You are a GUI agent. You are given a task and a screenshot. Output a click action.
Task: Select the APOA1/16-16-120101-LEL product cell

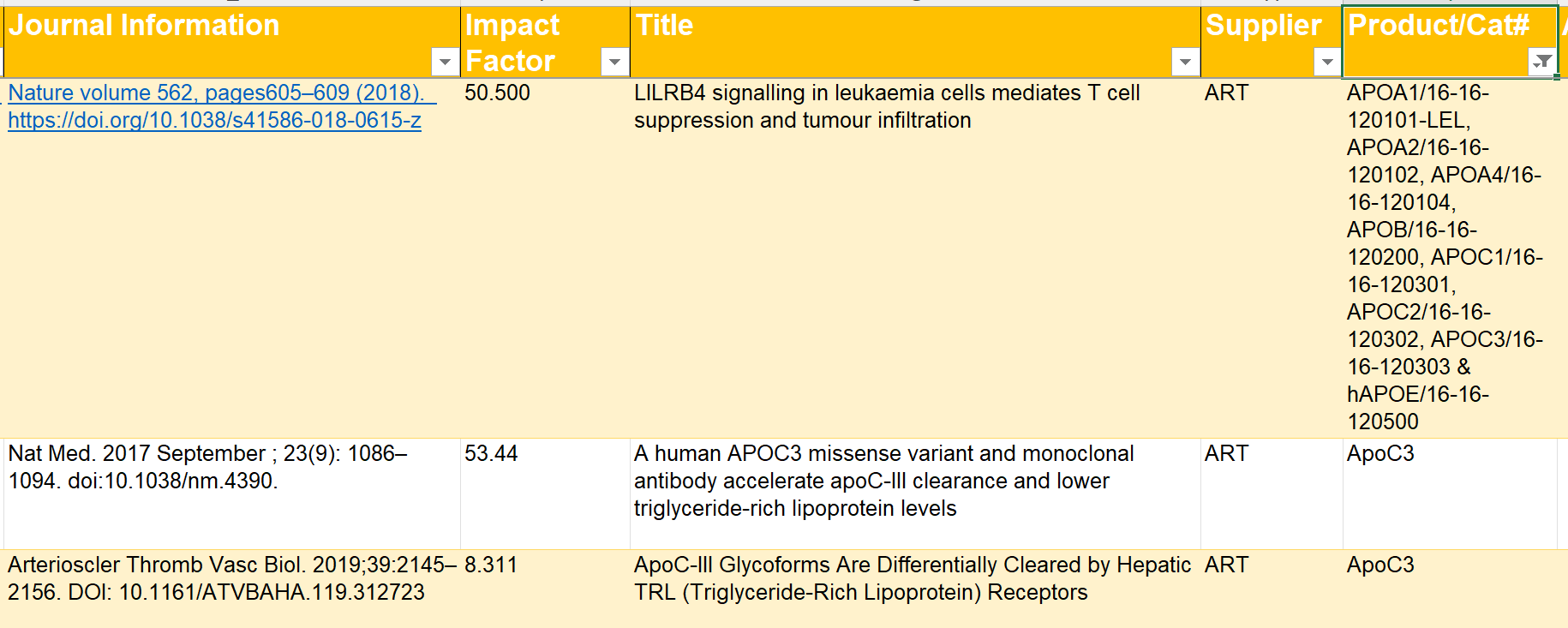tap(1448, 257)
